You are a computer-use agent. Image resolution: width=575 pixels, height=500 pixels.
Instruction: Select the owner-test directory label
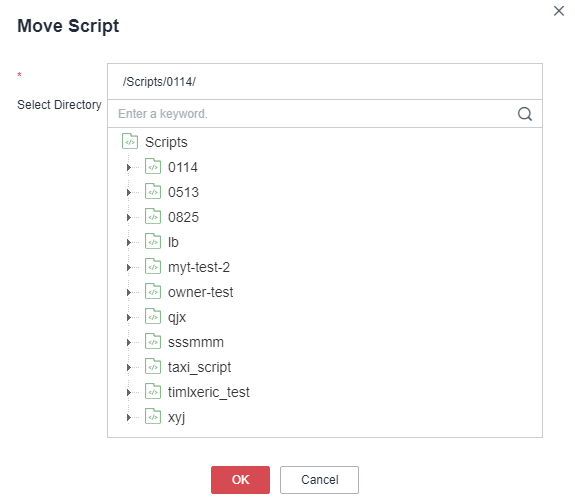[x=201, y=292]
